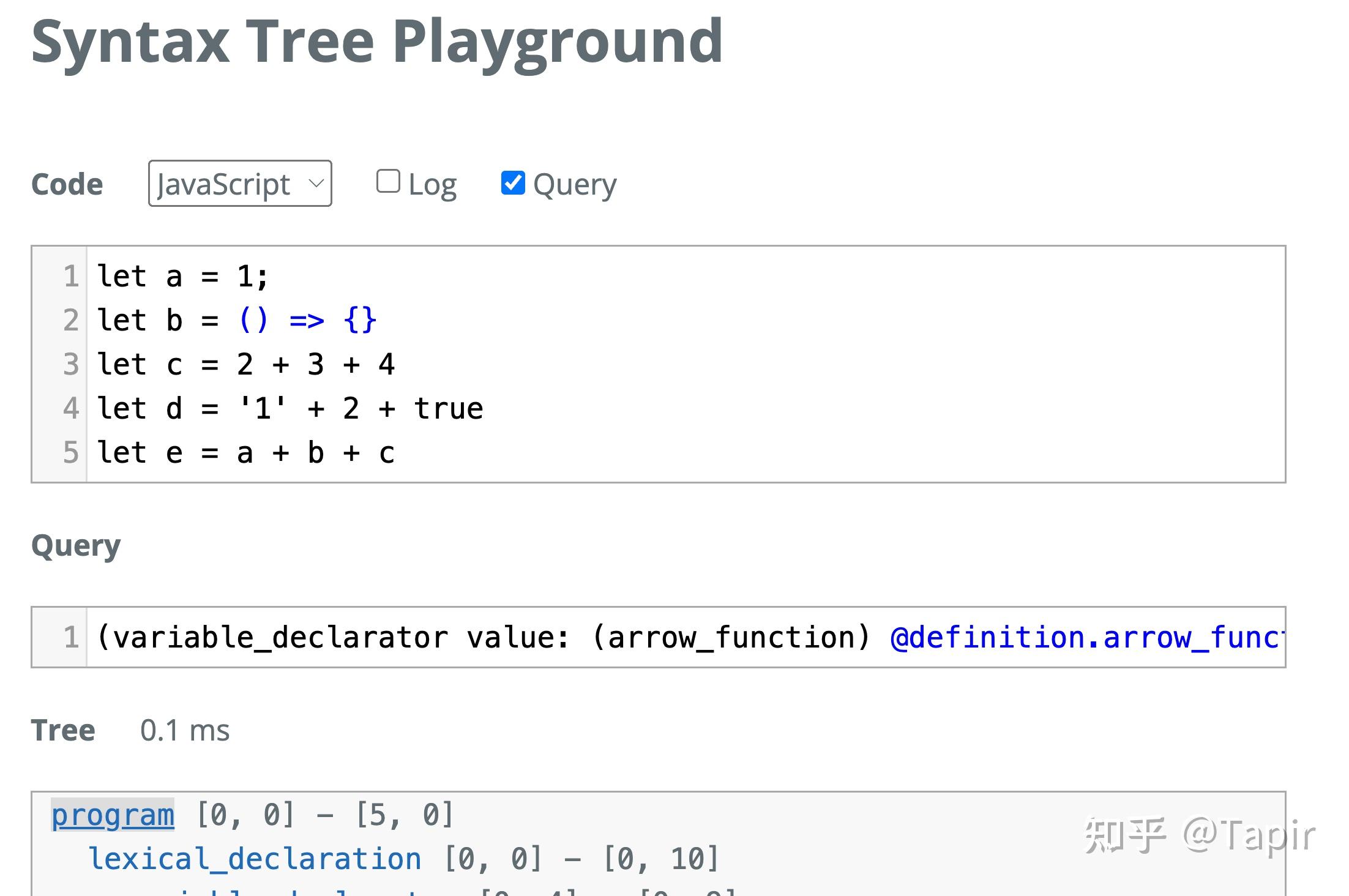The width and height of the screenshot is (1349, 896).
Task: Click line number 1 in query gutter
Action: [71, 638]
